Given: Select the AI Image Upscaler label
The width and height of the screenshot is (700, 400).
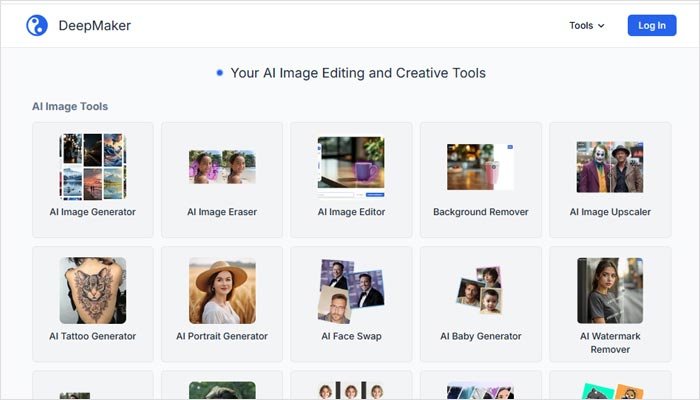Looking at the screenshot, I should [610, 212].
